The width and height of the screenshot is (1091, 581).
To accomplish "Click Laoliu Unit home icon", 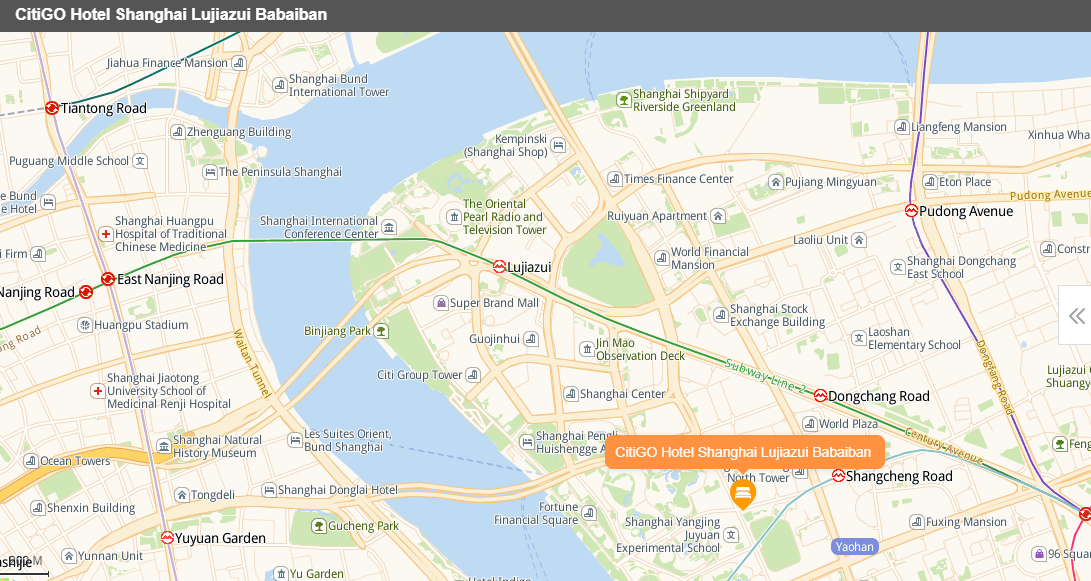I will [x=859, y=240].
